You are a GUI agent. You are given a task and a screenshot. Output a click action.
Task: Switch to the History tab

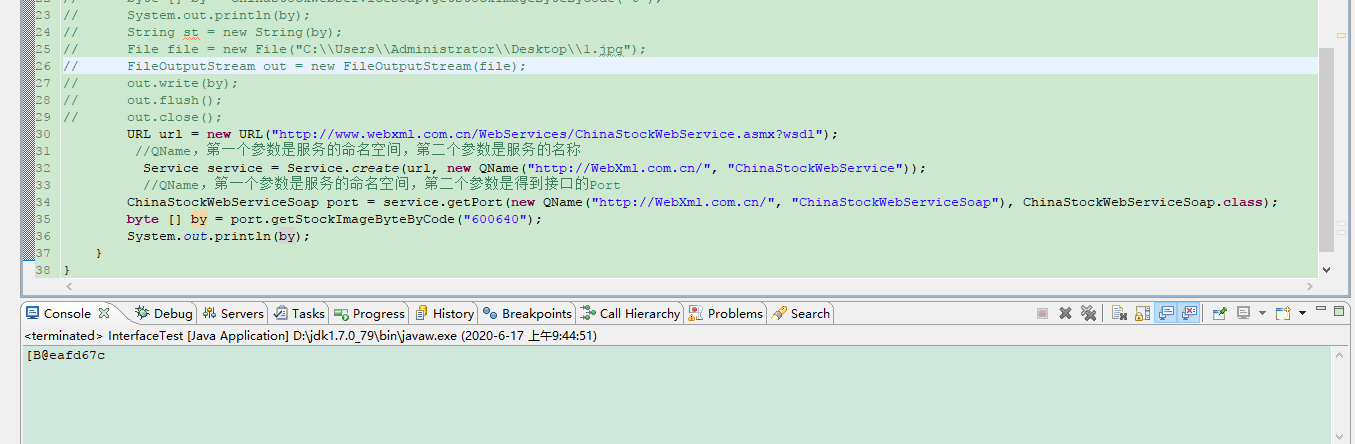point(444,313)
